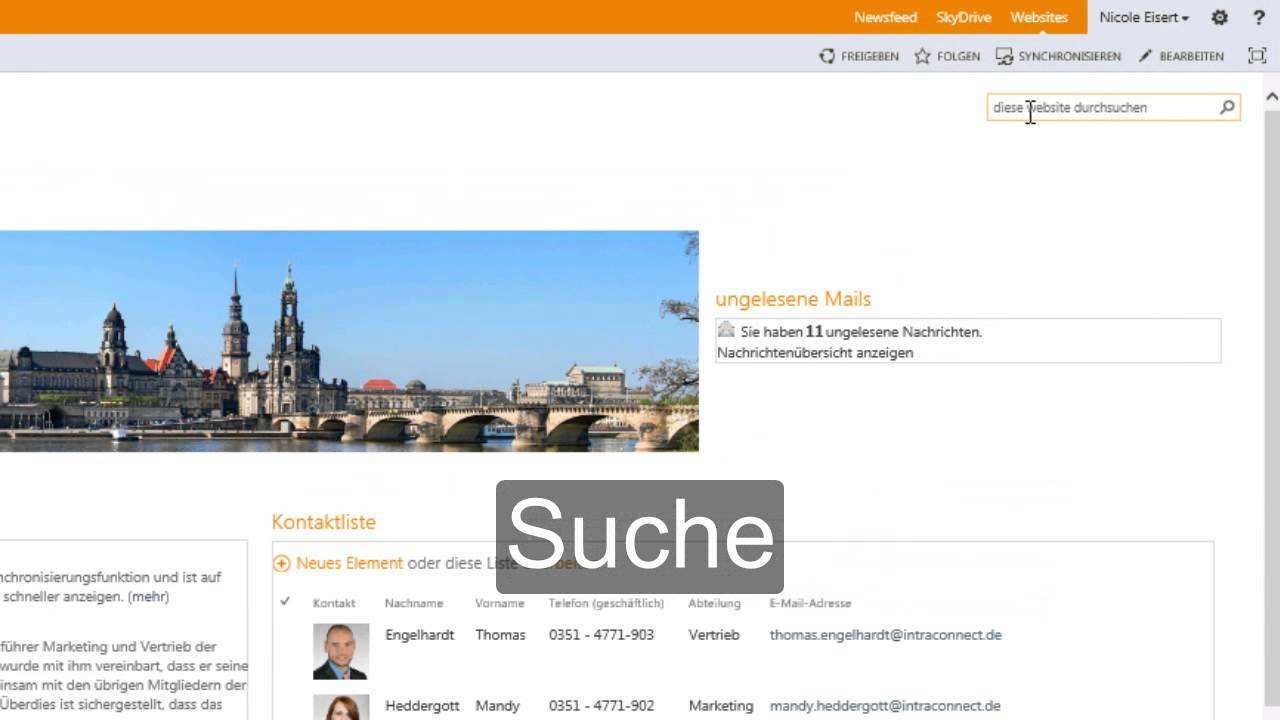Click Nachrichtenübersicht anzeigen link

pos(815,352)
